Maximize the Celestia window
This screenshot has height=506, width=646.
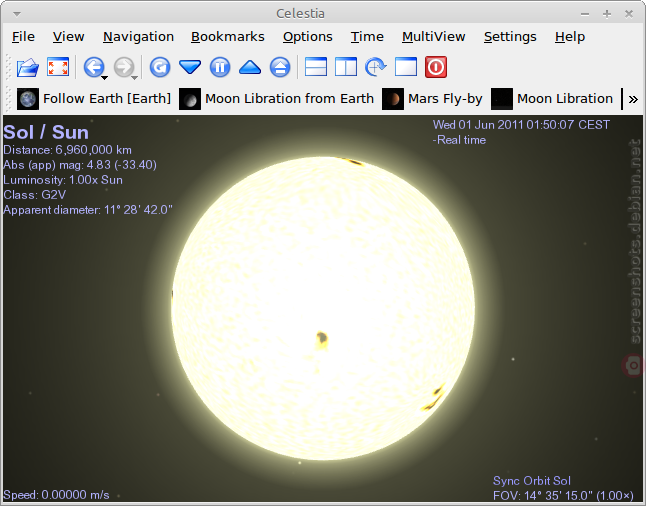[607, 14]
